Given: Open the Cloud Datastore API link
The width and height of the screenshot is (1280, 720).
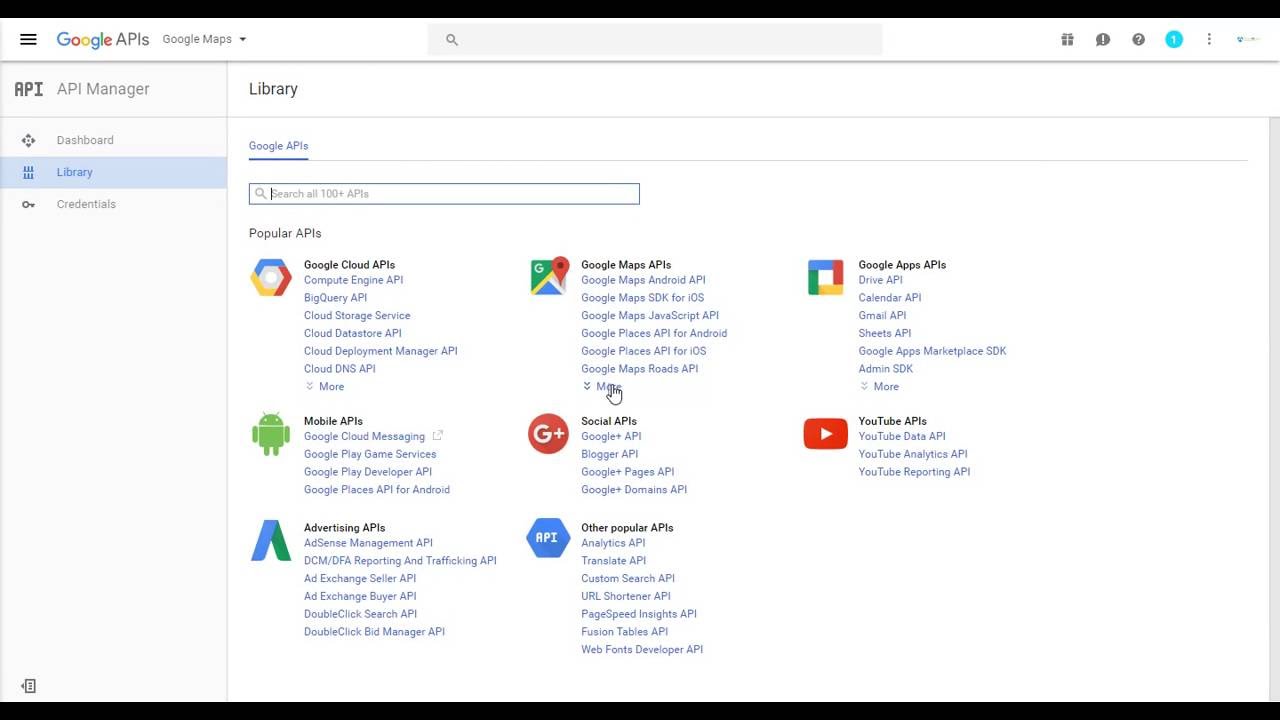Looking at the screenshot, I should click(x=352, y=334).
